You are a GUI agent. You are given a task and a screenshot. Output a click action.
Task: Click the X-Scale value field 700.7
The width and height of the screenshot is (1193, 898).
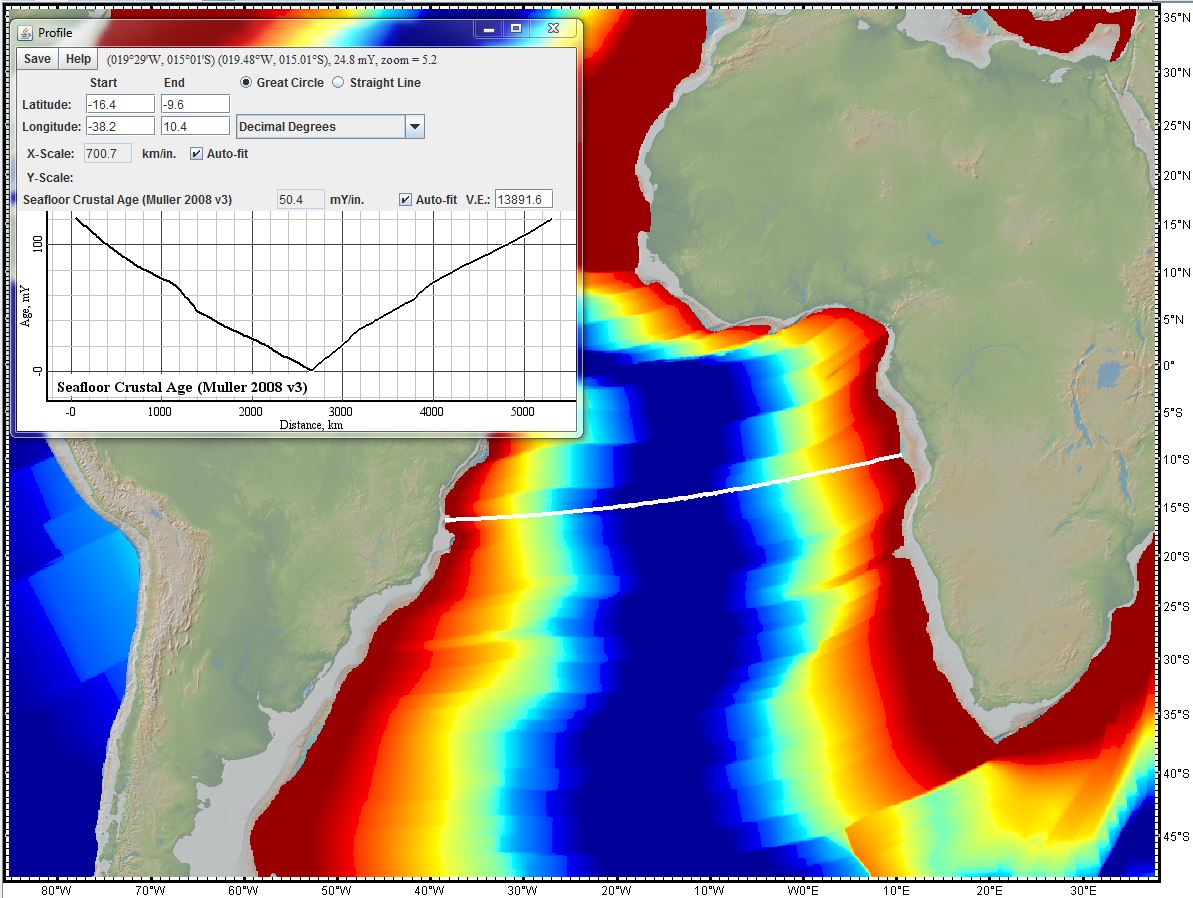[x=108, y=154]
